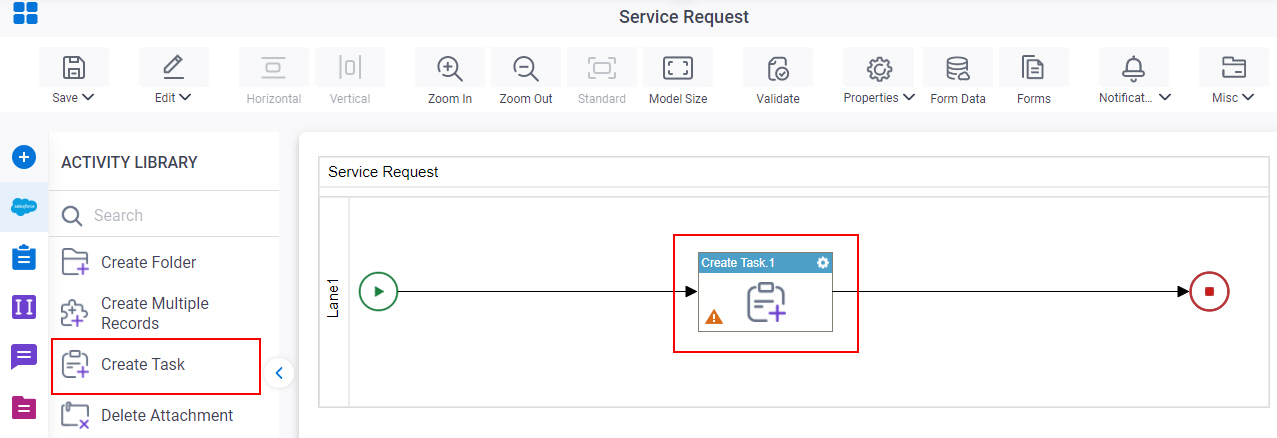The width and height of the screenshot is (1277, 438).
Task: Open Create Task.1 settings gear
Action: click(x=823, y=263)
